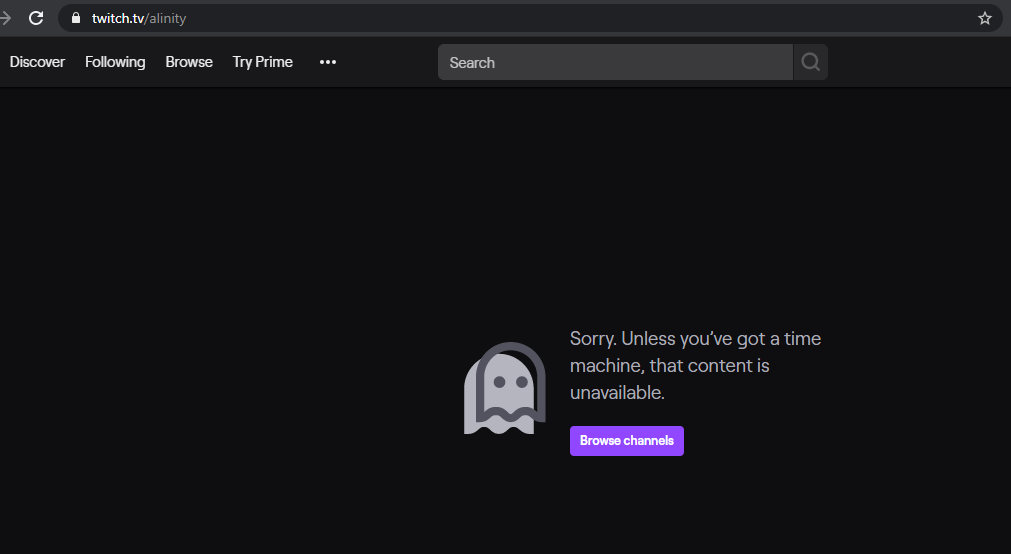
Task: Click the browser forward arrow
Action: pyautogui.click(x=5, y=18)
